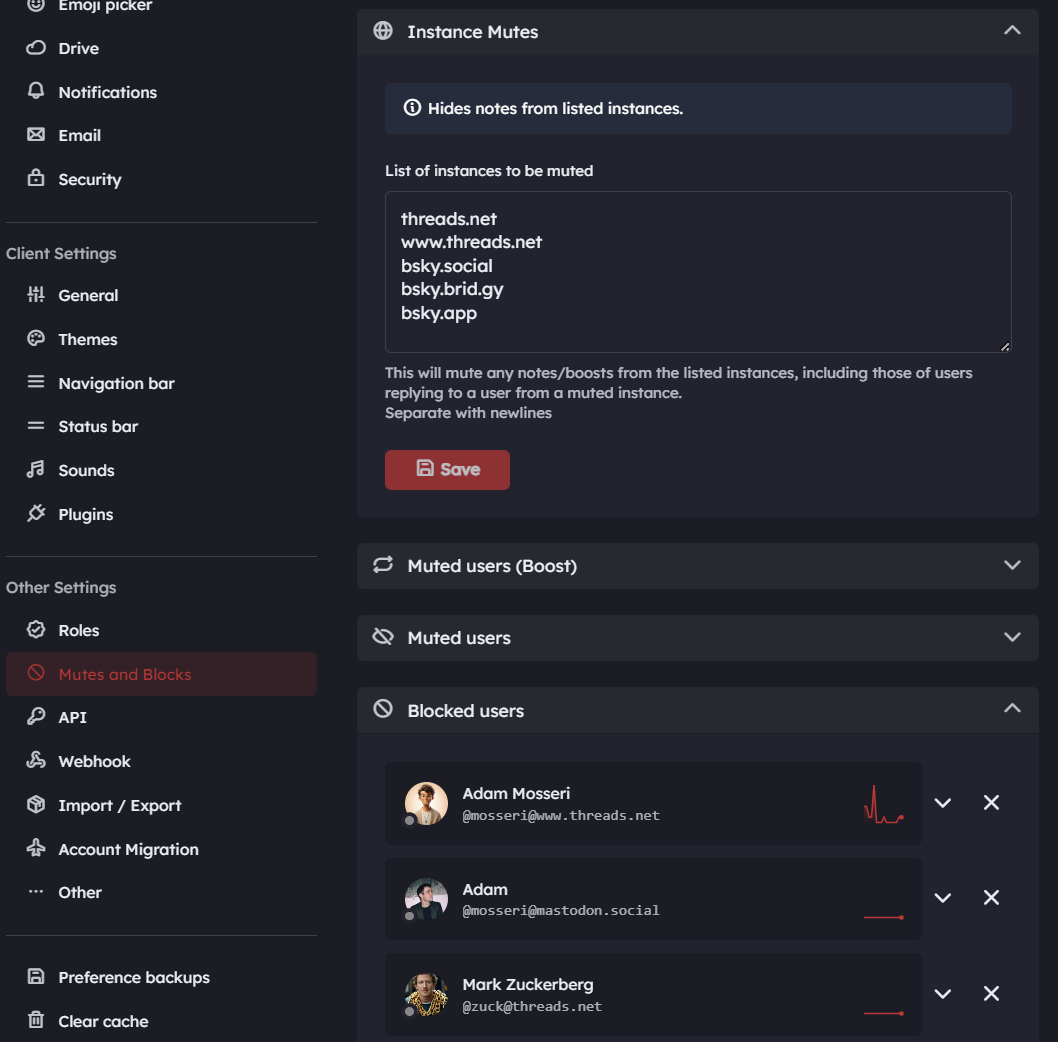Image resolution: width=1058 pixels, height=1042 pixels.
Task: Open the General client settings page
Action: click(x=88, y=295)
